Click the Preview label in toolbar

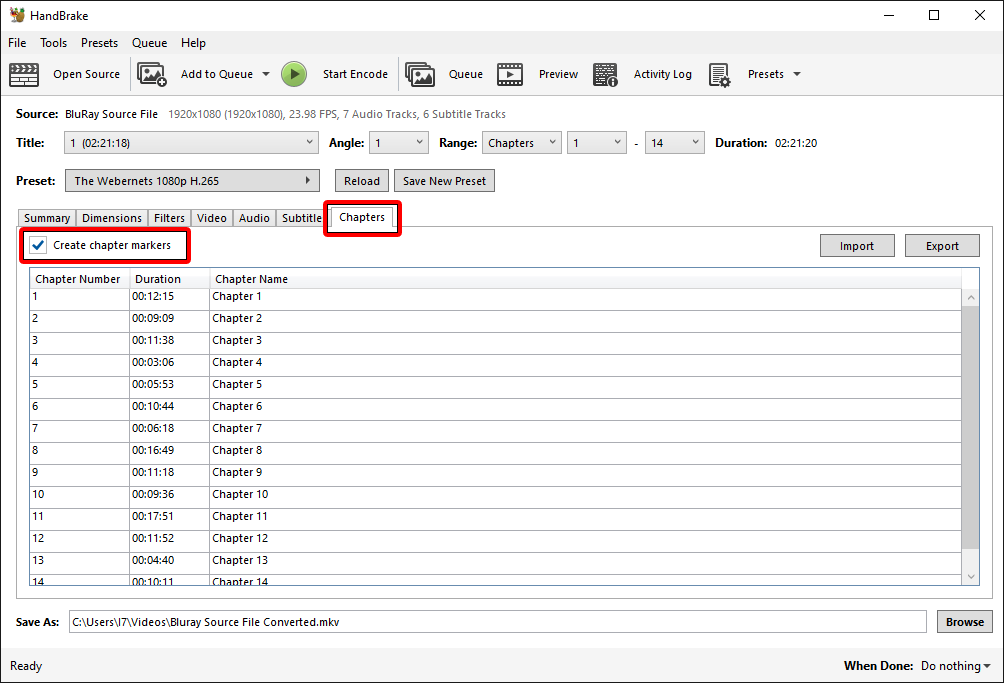point(558,74)
